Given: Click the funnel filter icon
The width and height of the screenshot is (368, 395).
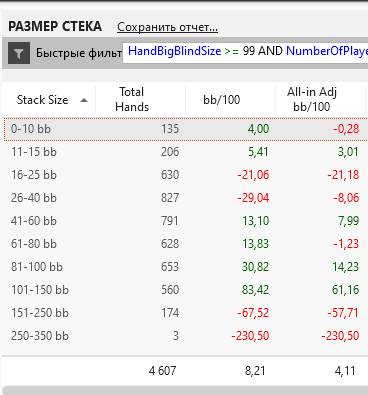Looking at the screenshot, I should 19,53.
